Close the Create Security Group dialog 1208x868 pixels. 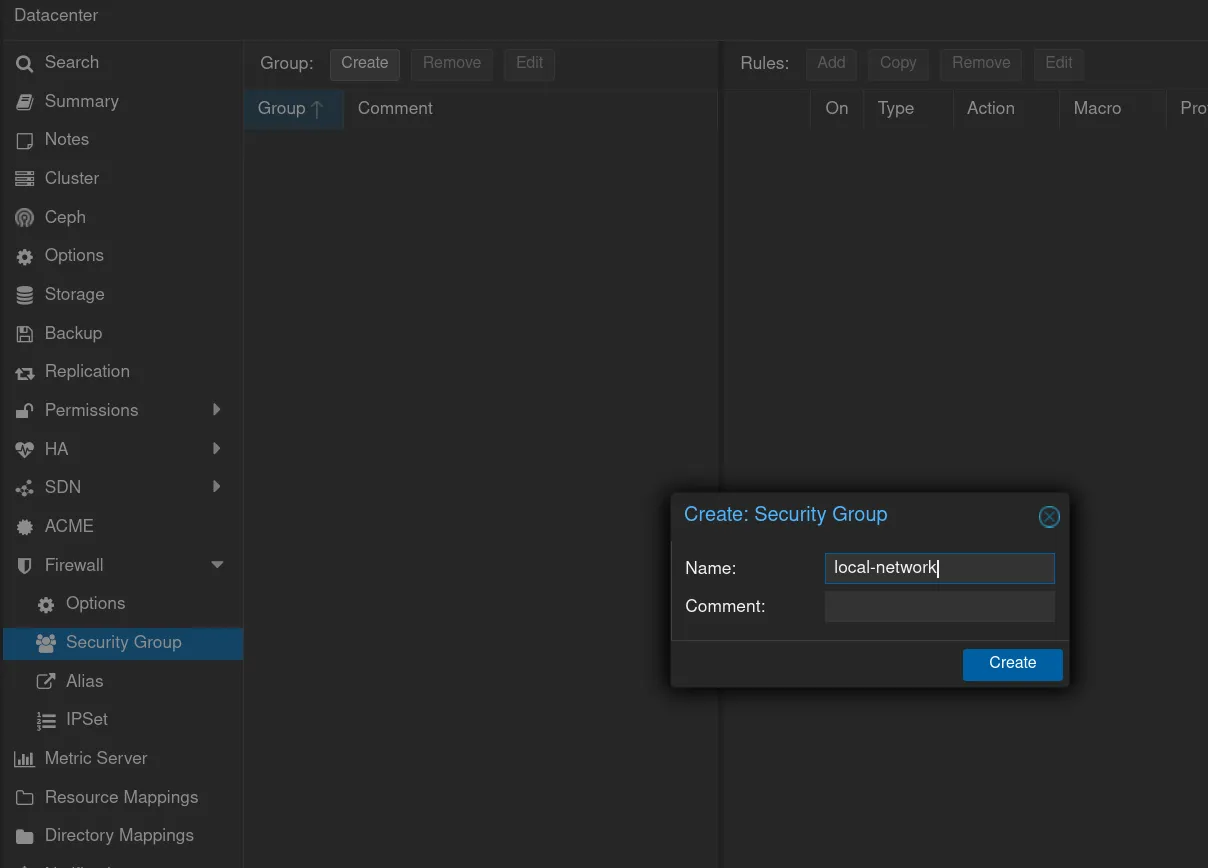click(1049, 516)
